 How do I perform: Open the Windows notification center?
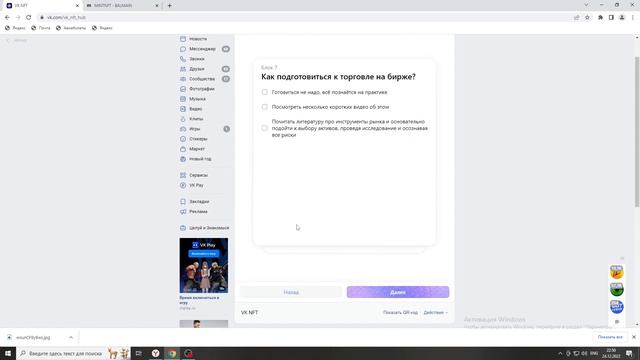tap(629, 353)
